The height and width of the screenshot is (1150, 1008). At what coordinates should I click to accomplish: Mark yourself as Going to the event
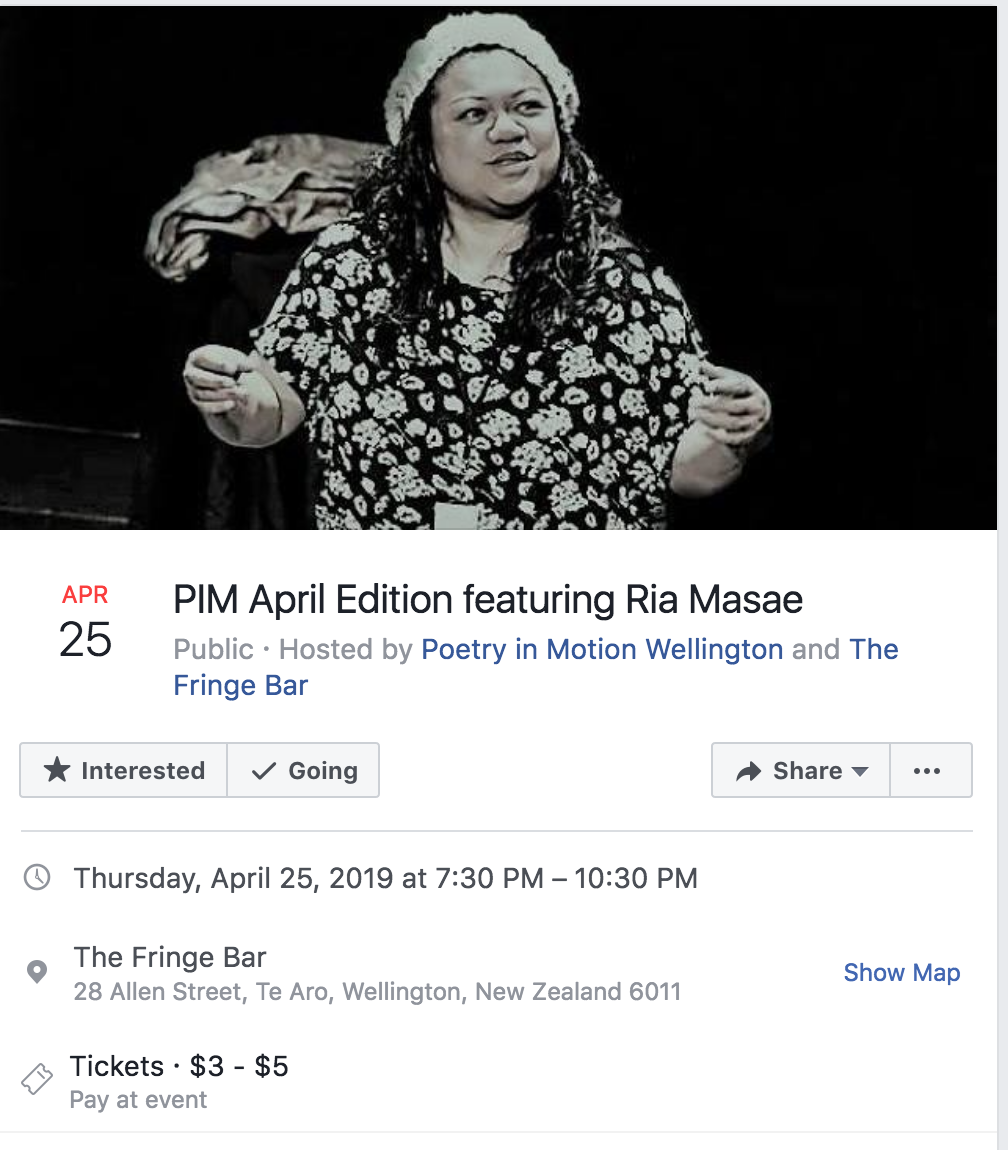(x=303, y=770)
